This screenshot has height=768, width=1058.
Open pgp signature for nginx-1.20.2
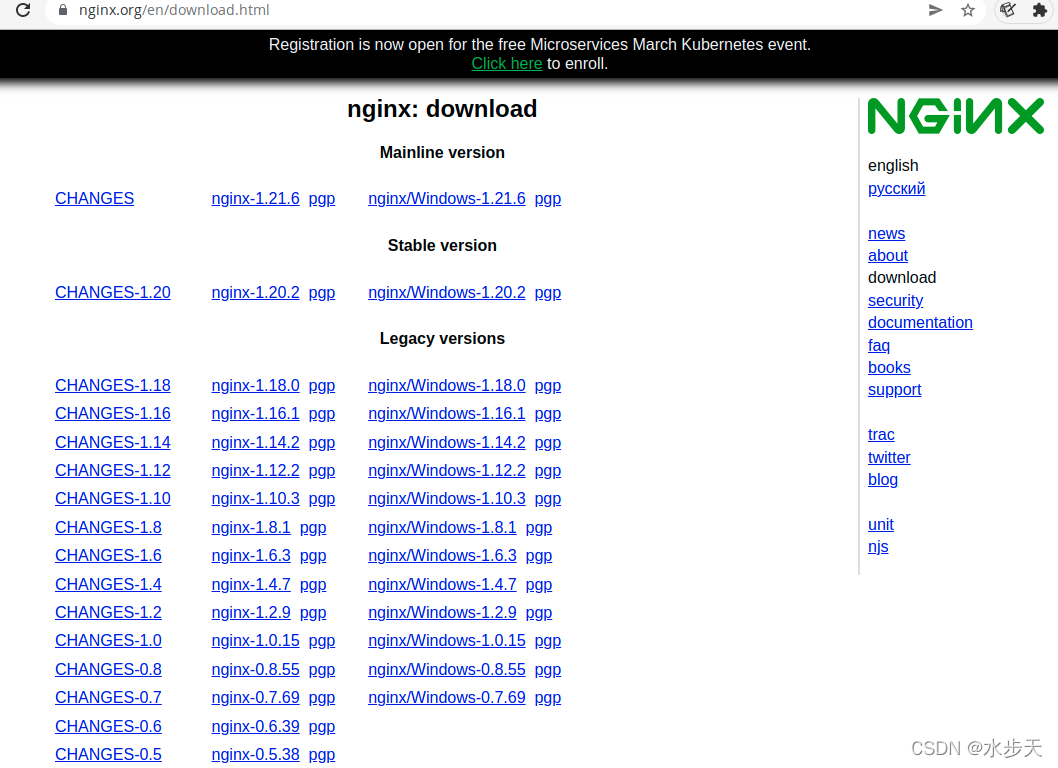click(322, 293)
